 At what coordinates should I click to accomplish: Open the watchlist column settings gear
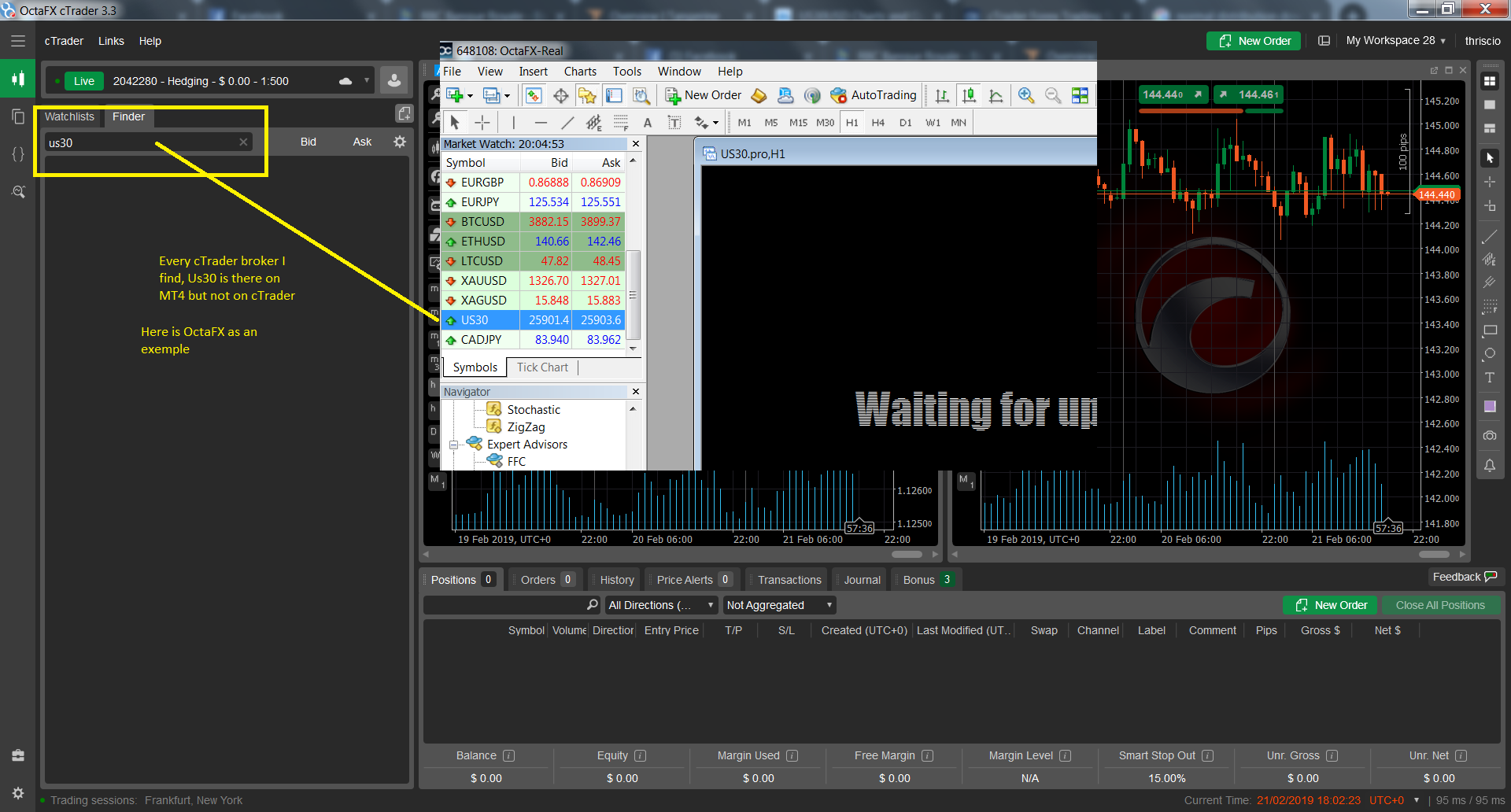click(x=400, y=142)
